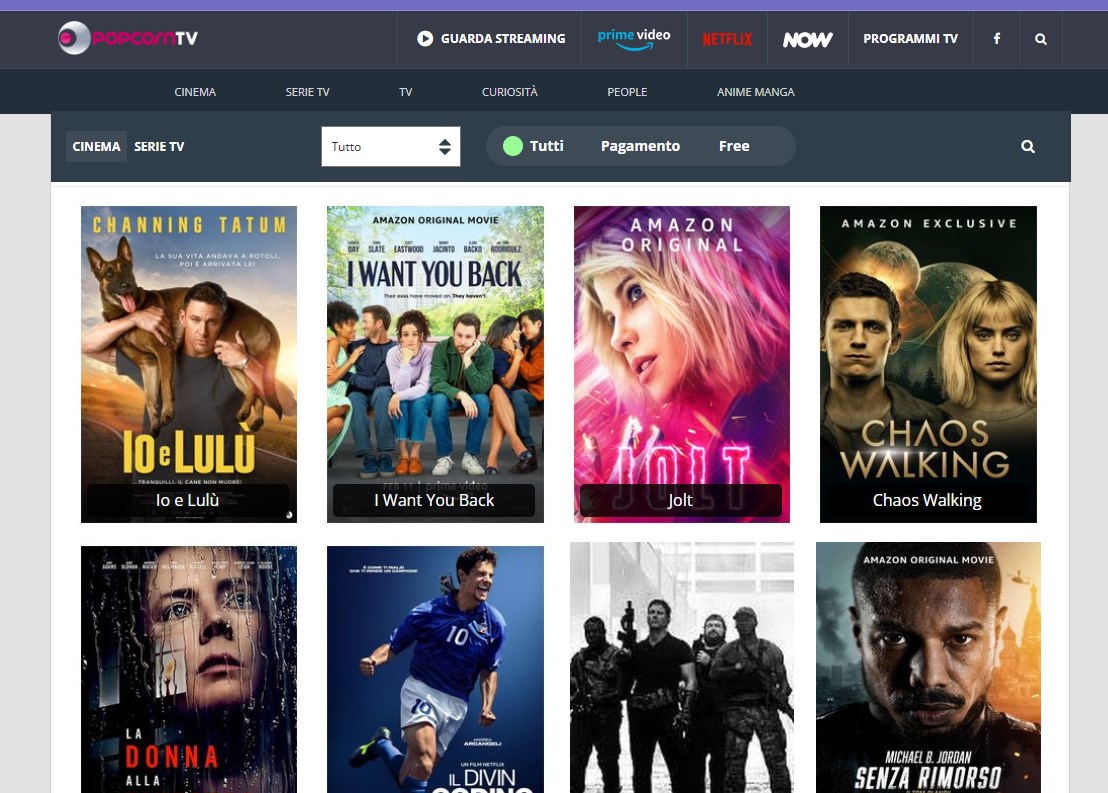Open the Il Divin Codino poster
1108x793 pixels.
click(435, 669)
